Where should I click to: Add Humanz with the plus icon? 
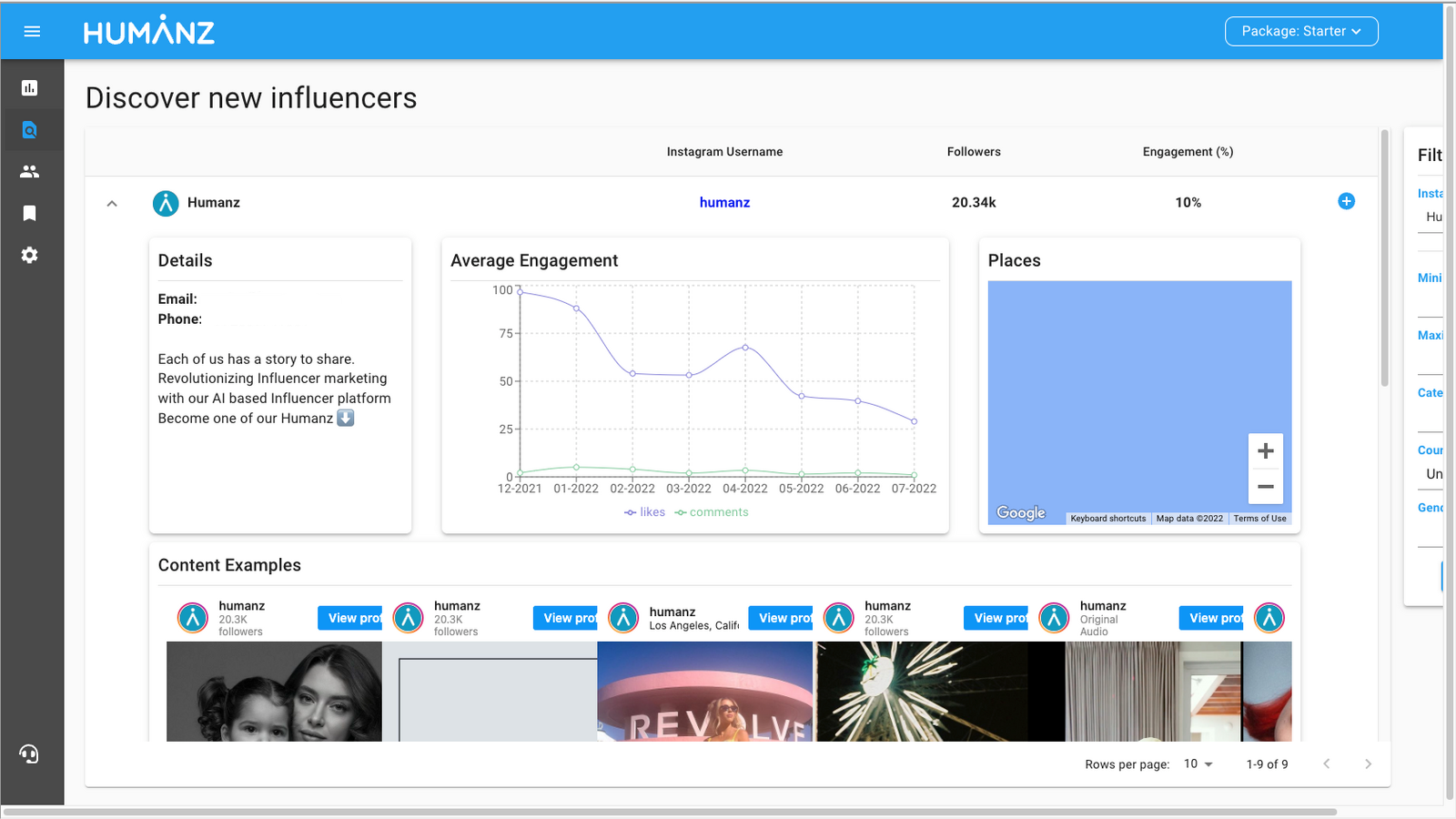[x=1347, y=201]
